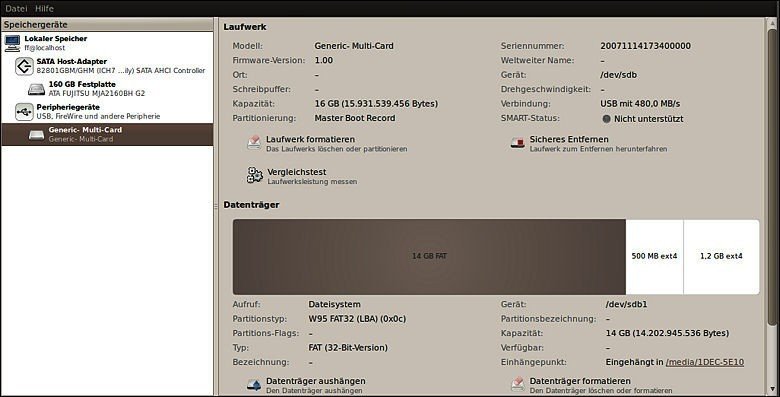Click the Speichergeräte column header
780x397 pixels.
tap(107, 24)
